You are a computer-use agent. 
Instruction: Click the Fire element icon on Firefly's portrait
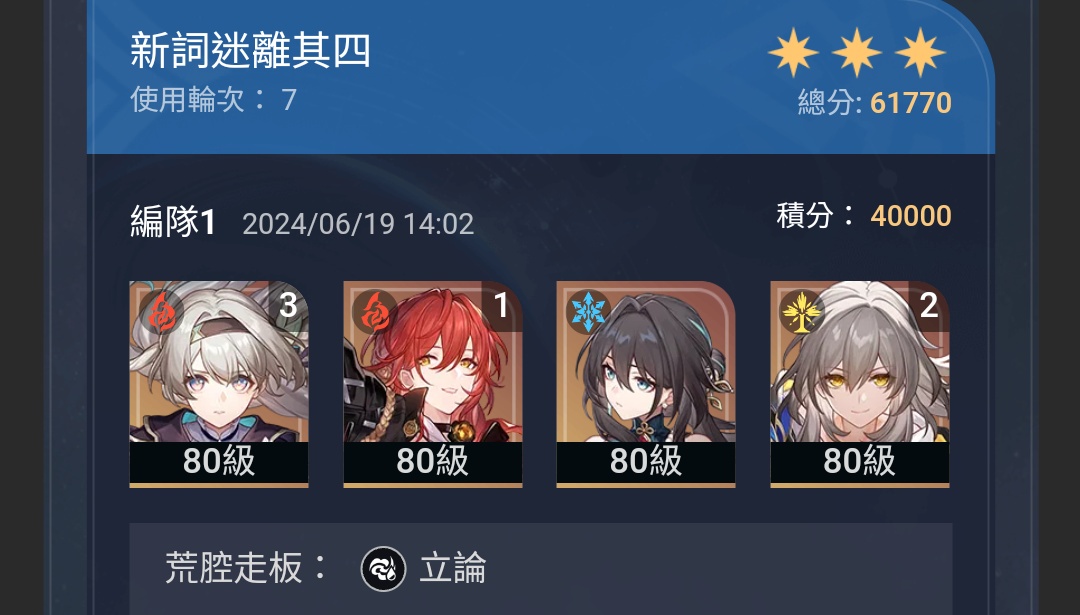point(161,312)
